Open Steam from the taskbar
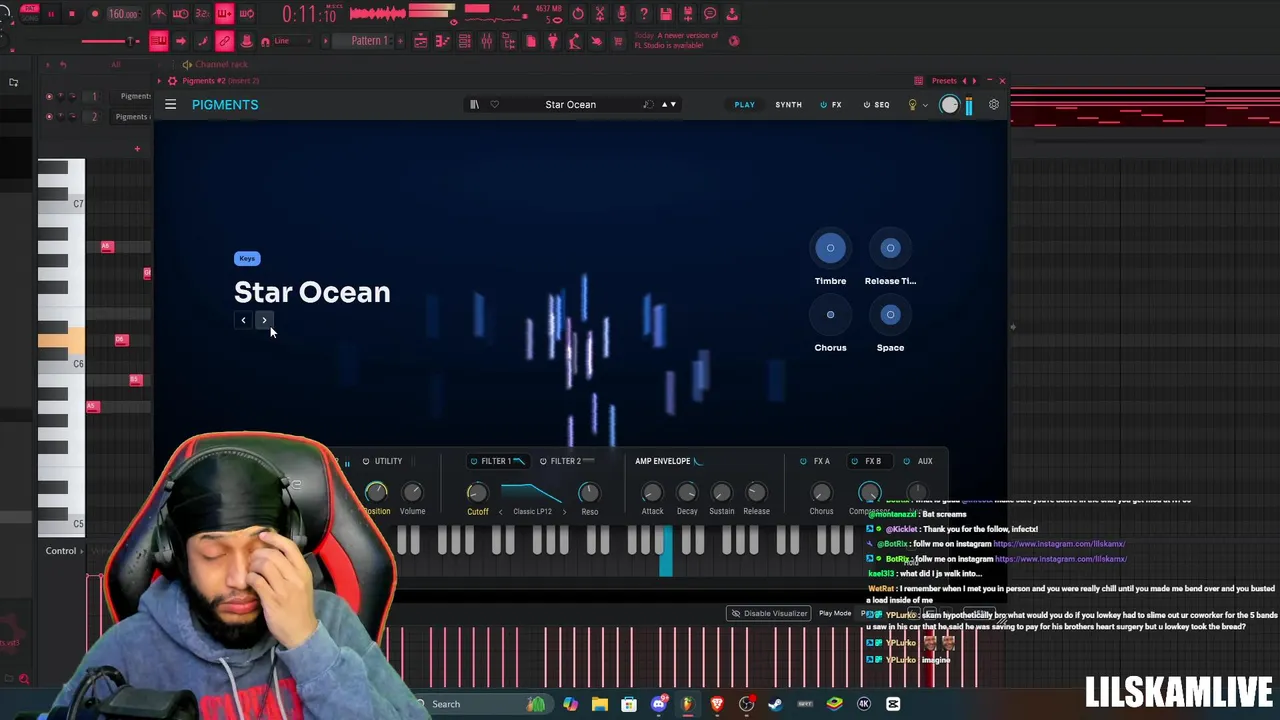 pos(775,704)
